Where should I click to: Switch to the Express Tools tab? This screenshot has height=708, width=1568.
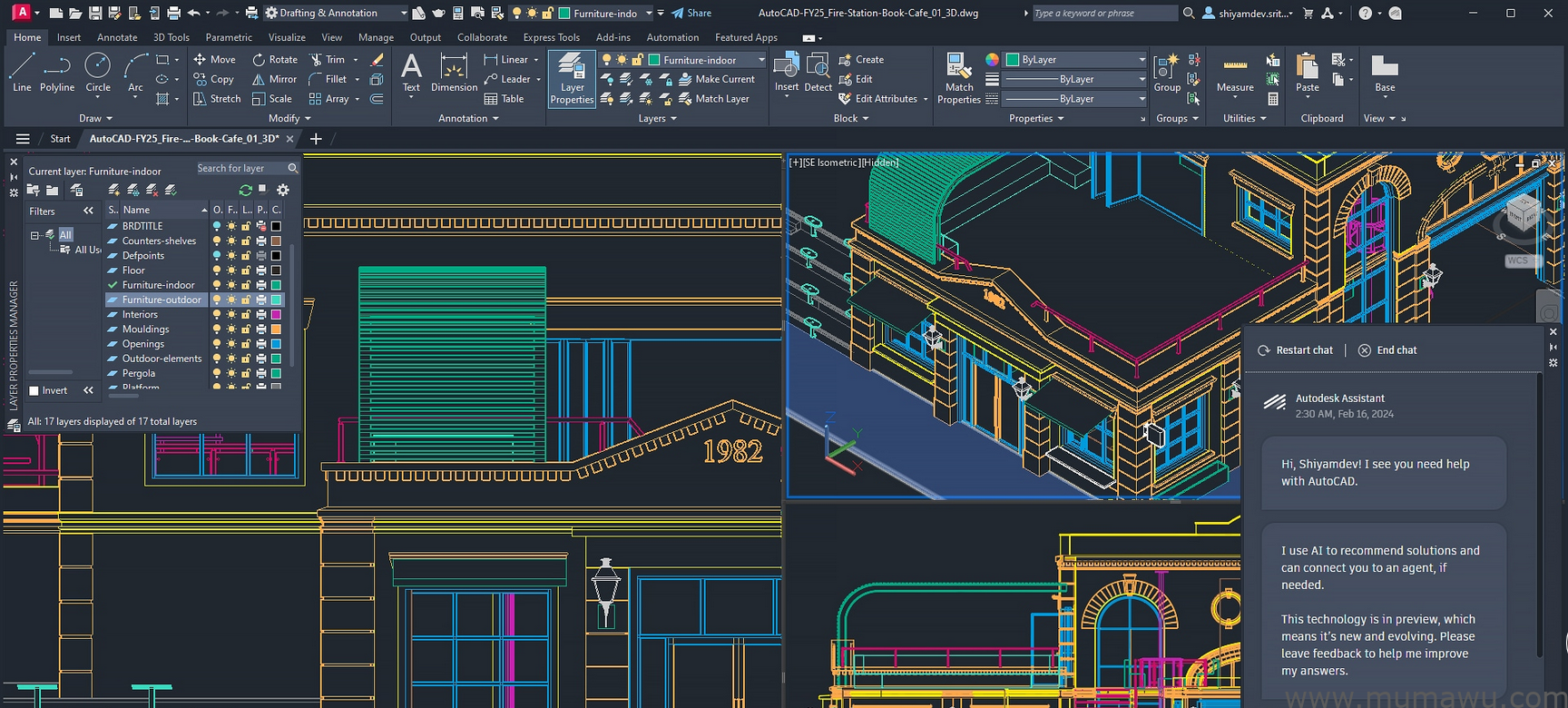coord(551,37)
